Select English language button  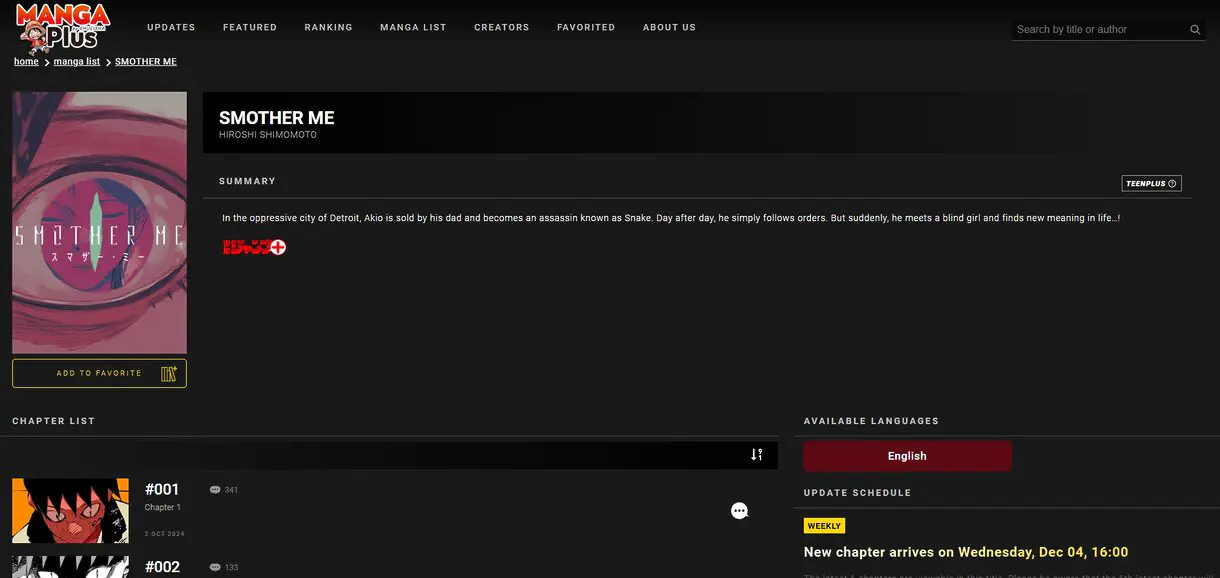tap(907, 456)
